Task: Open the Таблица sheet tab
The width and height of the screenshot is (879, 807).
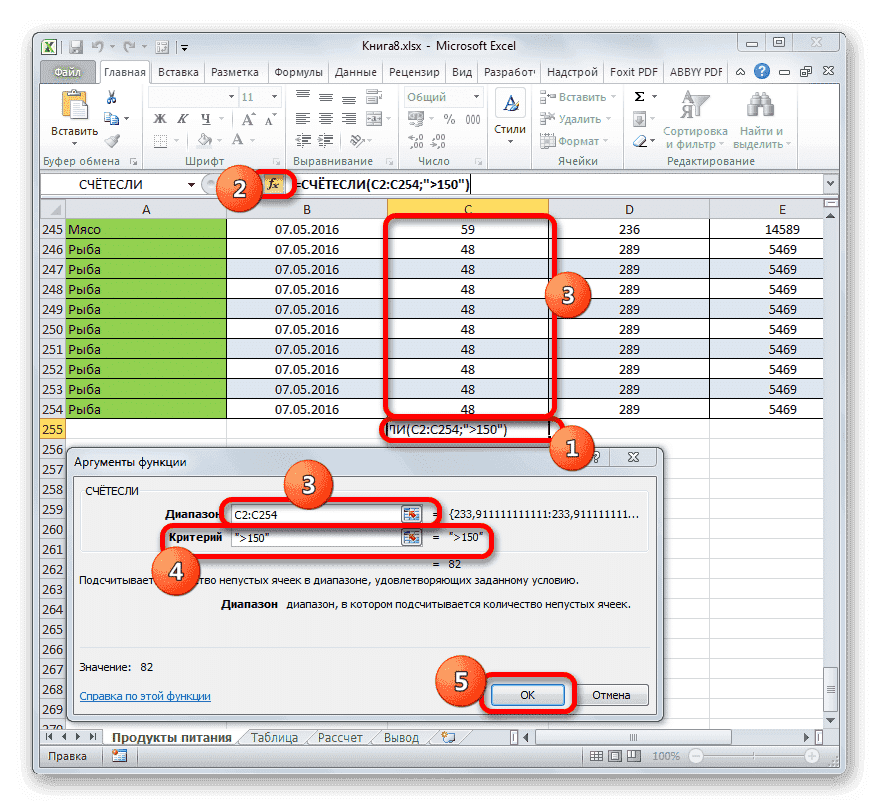Action: (x=274, y=737)
